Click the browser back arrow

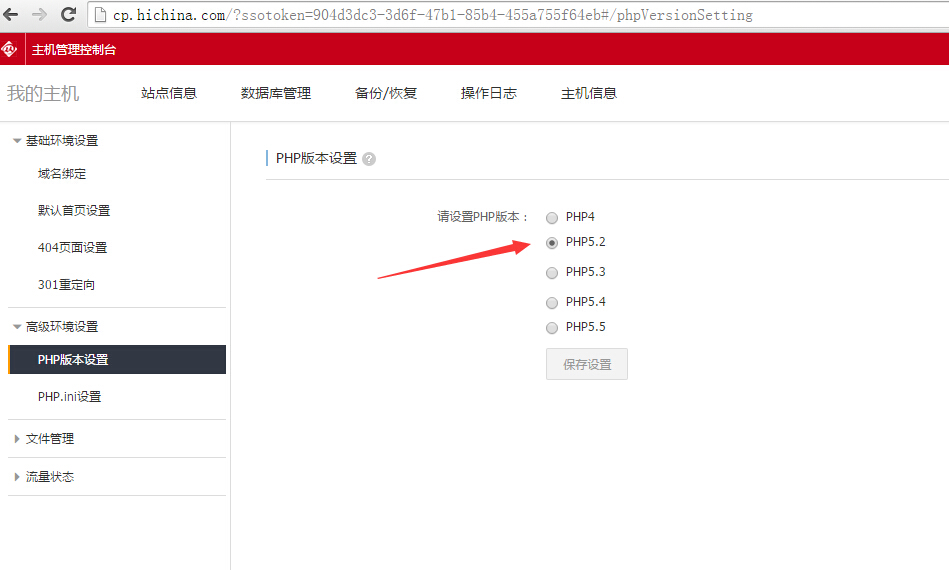[11, 15]
